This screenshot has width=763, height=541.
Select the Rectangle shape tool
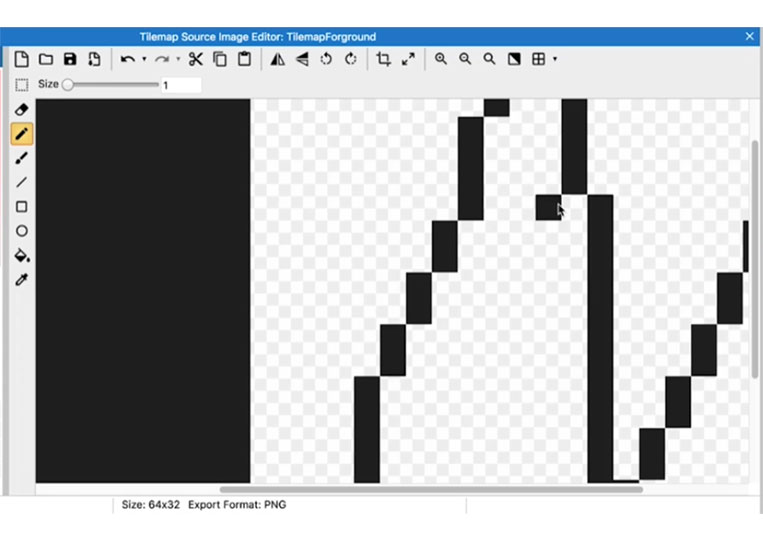[x=21, y=207]
